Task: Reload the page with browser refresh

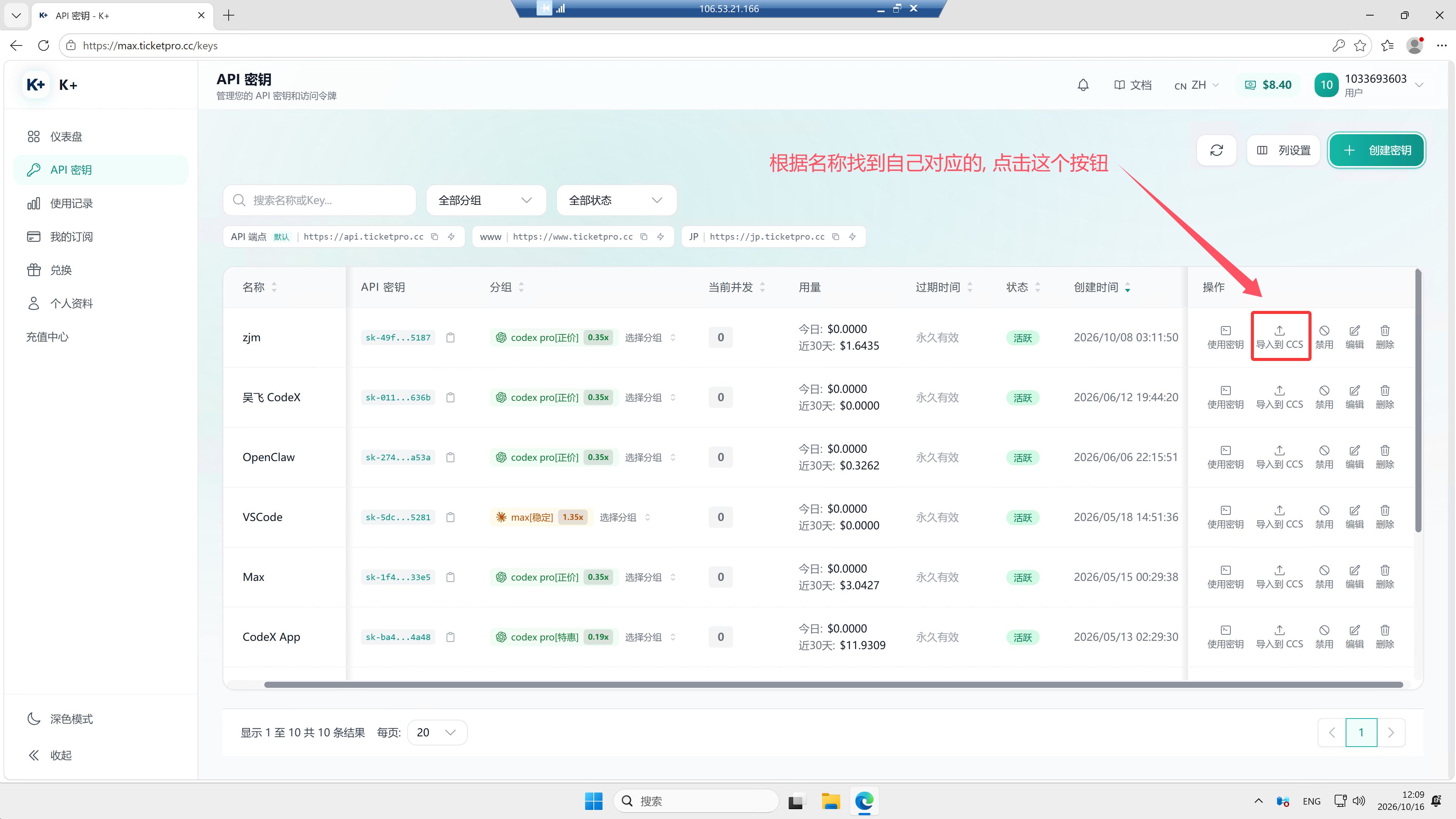Action: pyautogui.click(x=44, y=46)
